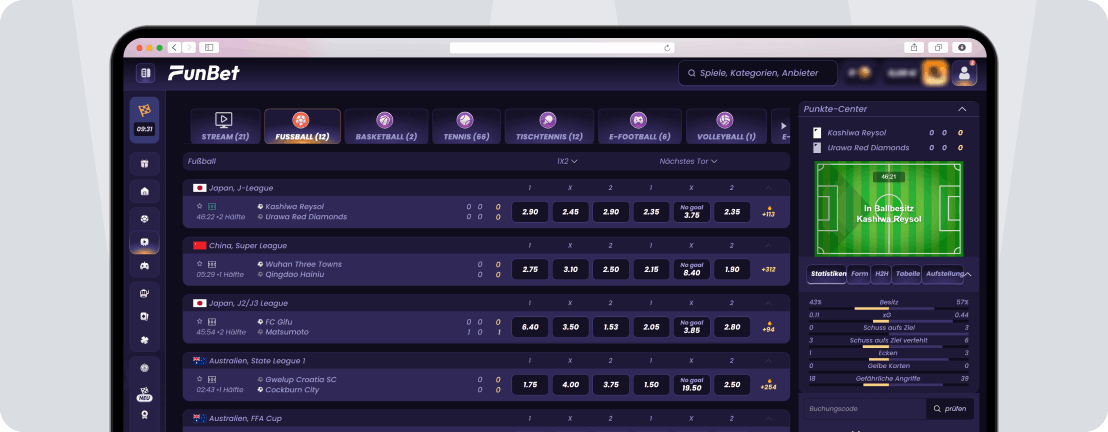Open the sidebar icon labeled NEU
The width and height of the screenshot is (1108, 432).
point(144,394)
